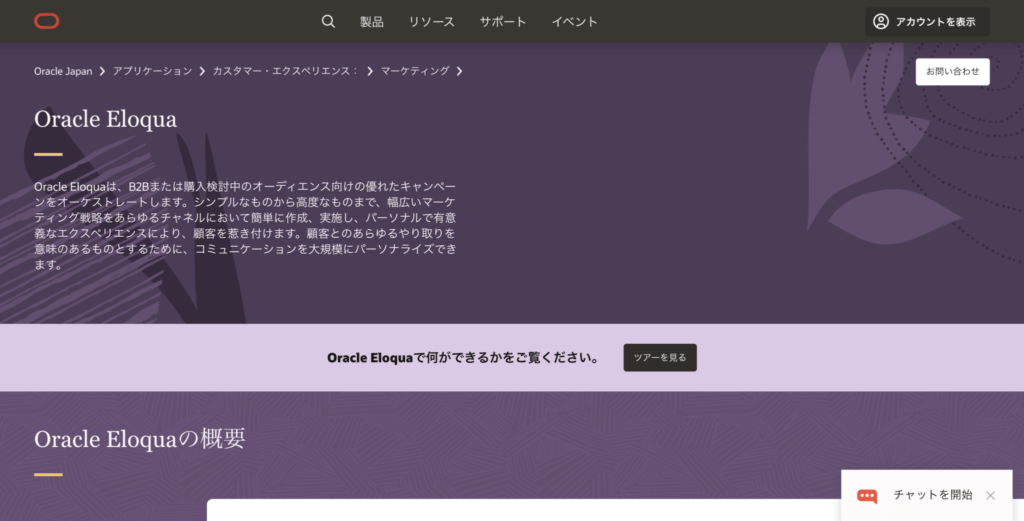Go to Oracle Japan breadcrumb link

63,71
